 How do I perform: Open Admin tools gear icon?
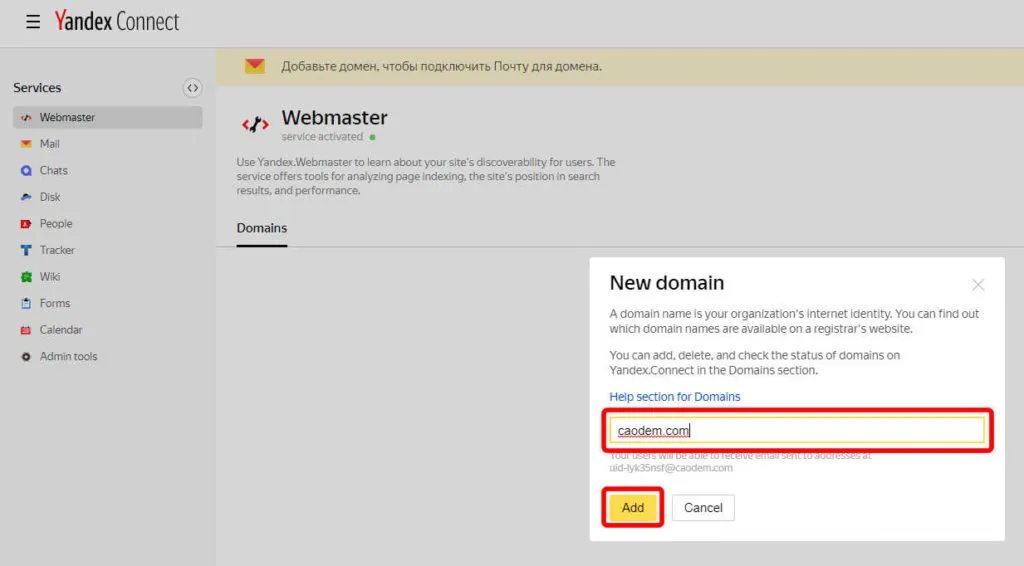point(27,357)
